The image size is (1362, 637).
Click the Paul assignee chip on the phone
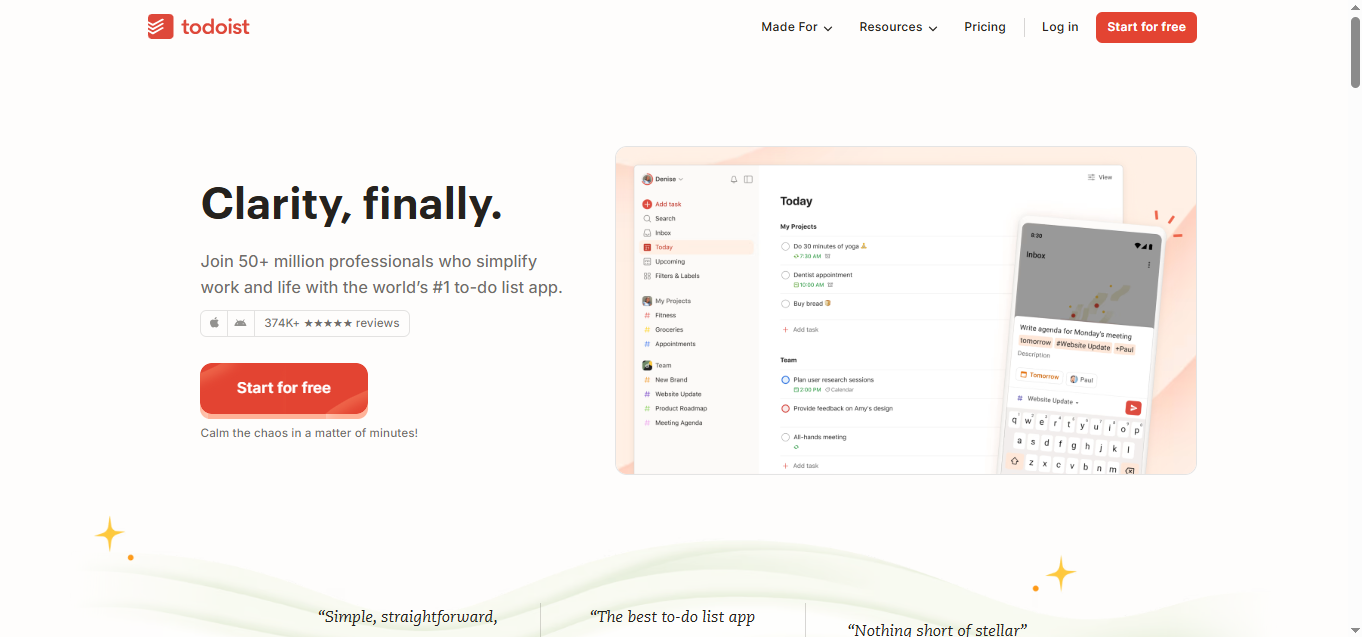[1081, 380]
